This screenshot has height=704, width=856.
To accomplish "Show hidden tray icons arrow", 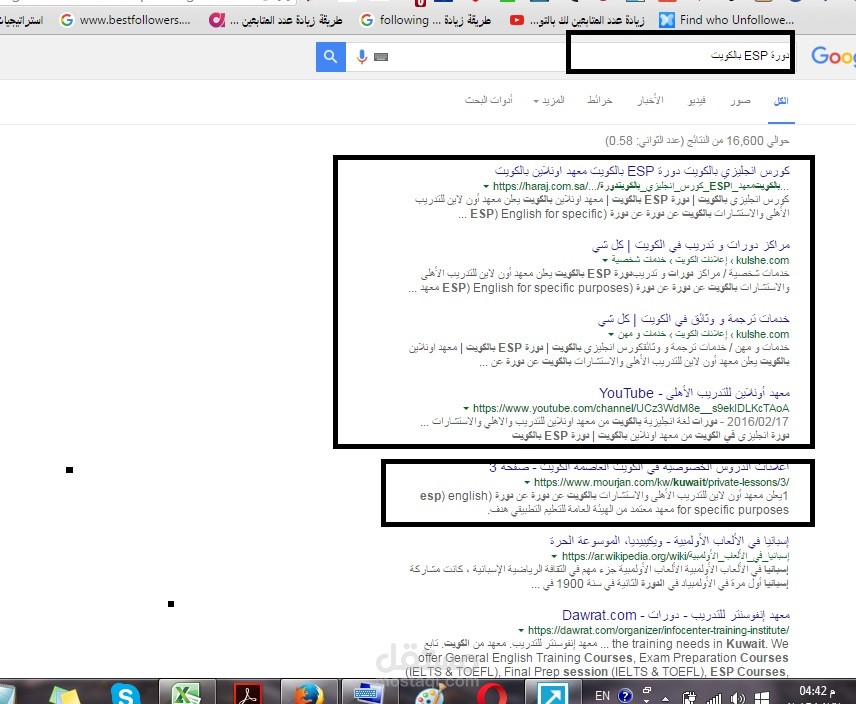I will tap(665, 698).
